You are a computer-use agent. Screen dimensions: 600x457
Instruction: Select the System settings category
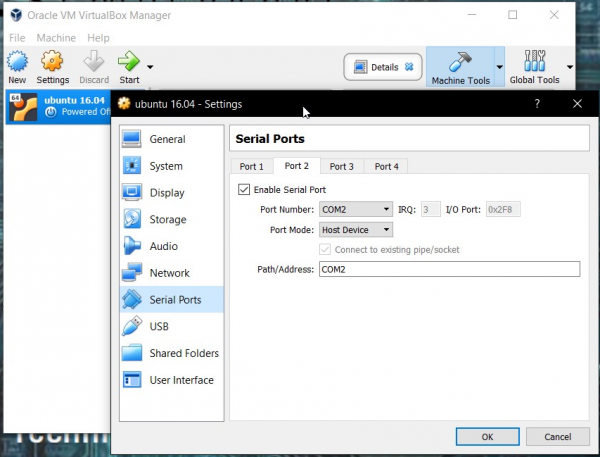pos(165,166)
